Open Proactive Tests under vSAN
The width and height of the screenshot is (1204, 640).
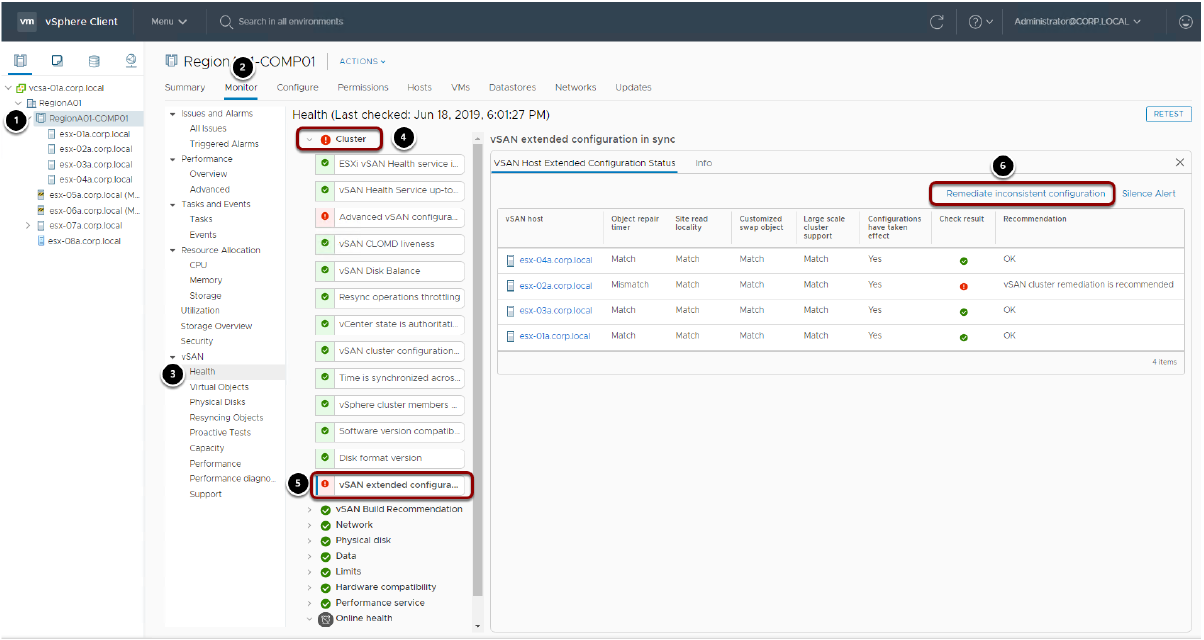tap(220, 433)
